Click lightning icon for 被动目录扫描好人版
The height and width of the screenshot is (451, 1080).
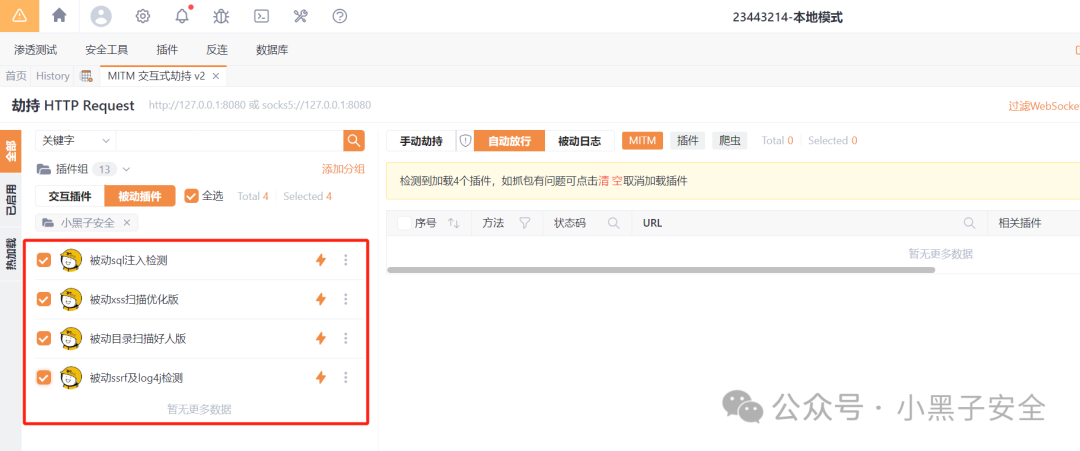[x=320, y=338]
